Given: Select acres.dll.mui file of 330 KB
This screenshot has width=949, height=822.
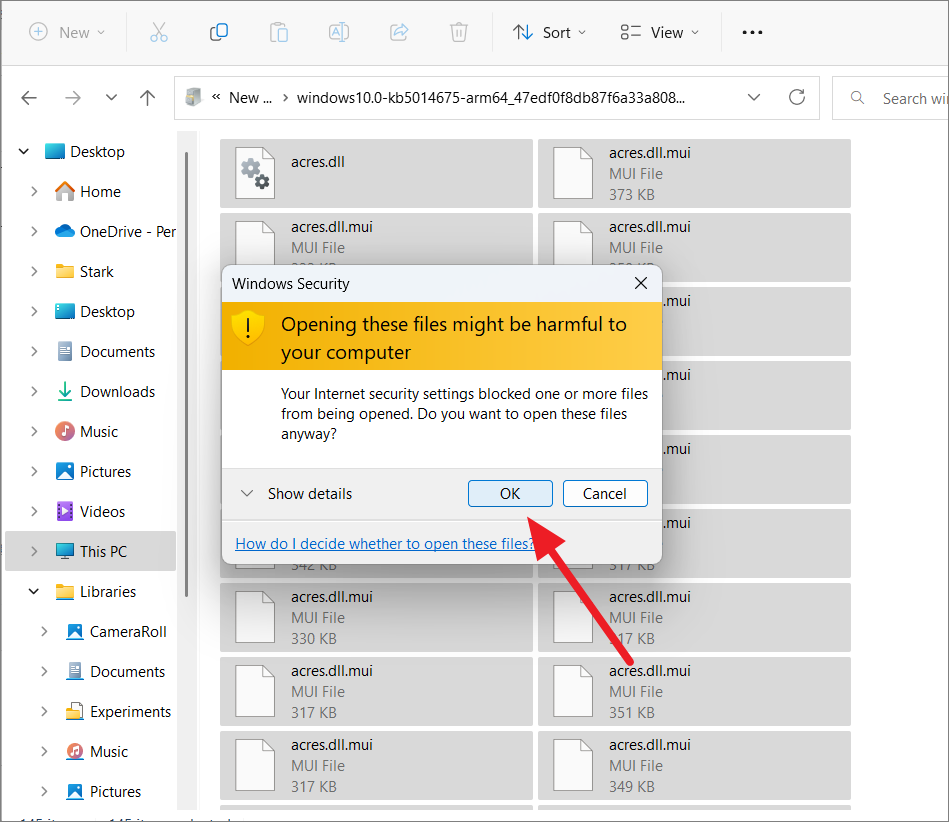Looking at the screenshot, I should pos(376,617).
